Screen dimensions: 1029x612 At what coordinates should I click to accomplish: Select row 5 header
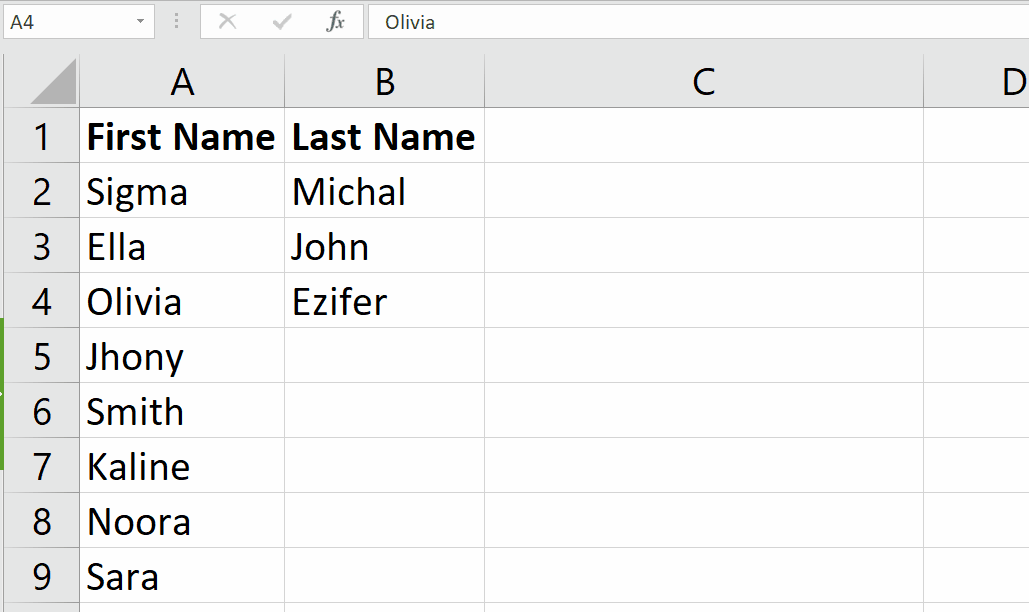coord(41,357)
